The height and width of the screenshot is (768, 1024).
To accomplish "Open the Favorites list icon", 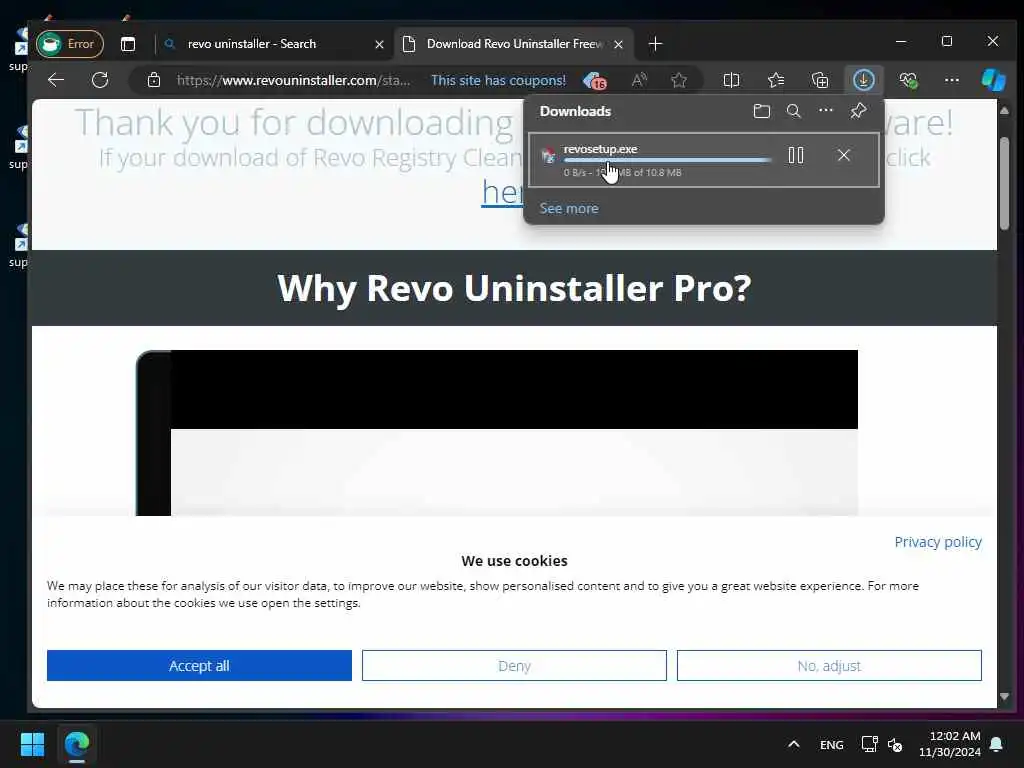I will tap(776, 80).
